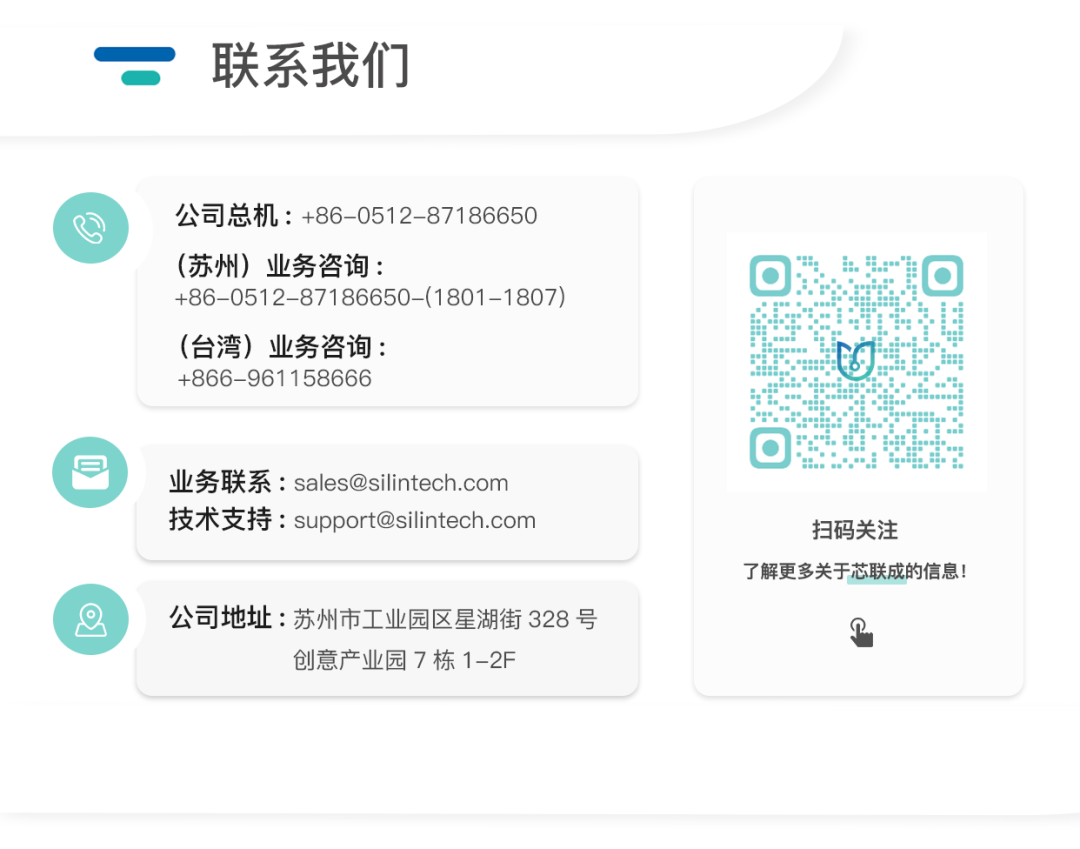The height and width of the screenshot is (849, 1080).
Task: Click the (台湾) 业务咨询 label
Action: point(282,346)
